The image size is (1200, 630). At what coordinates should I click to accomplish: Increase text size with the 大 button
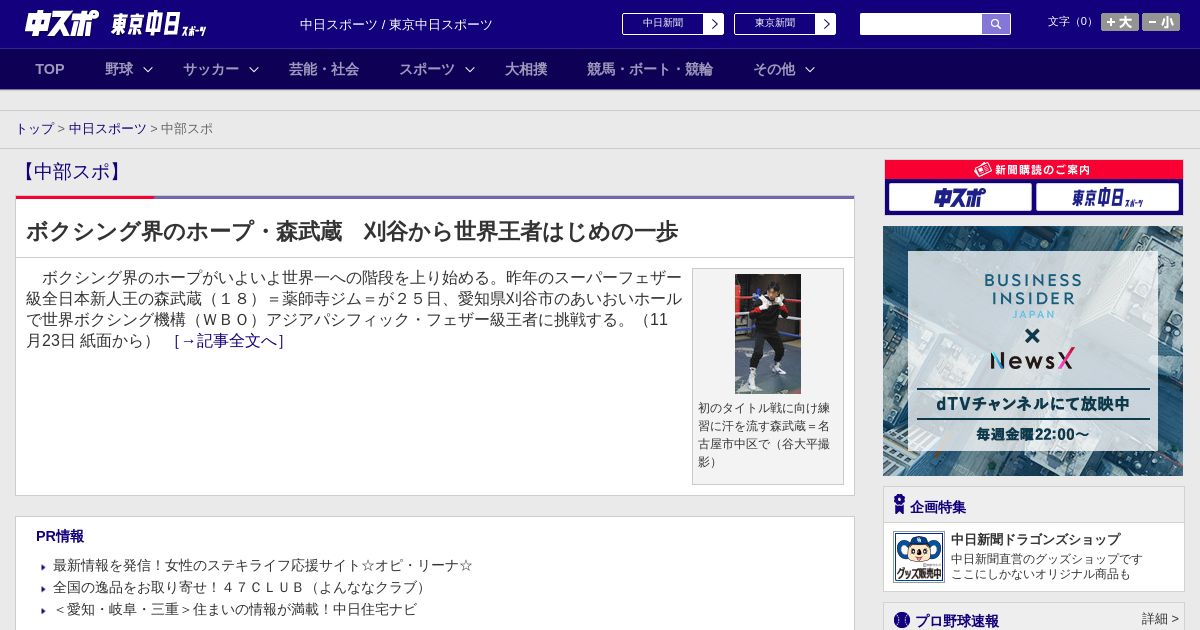1120,22
